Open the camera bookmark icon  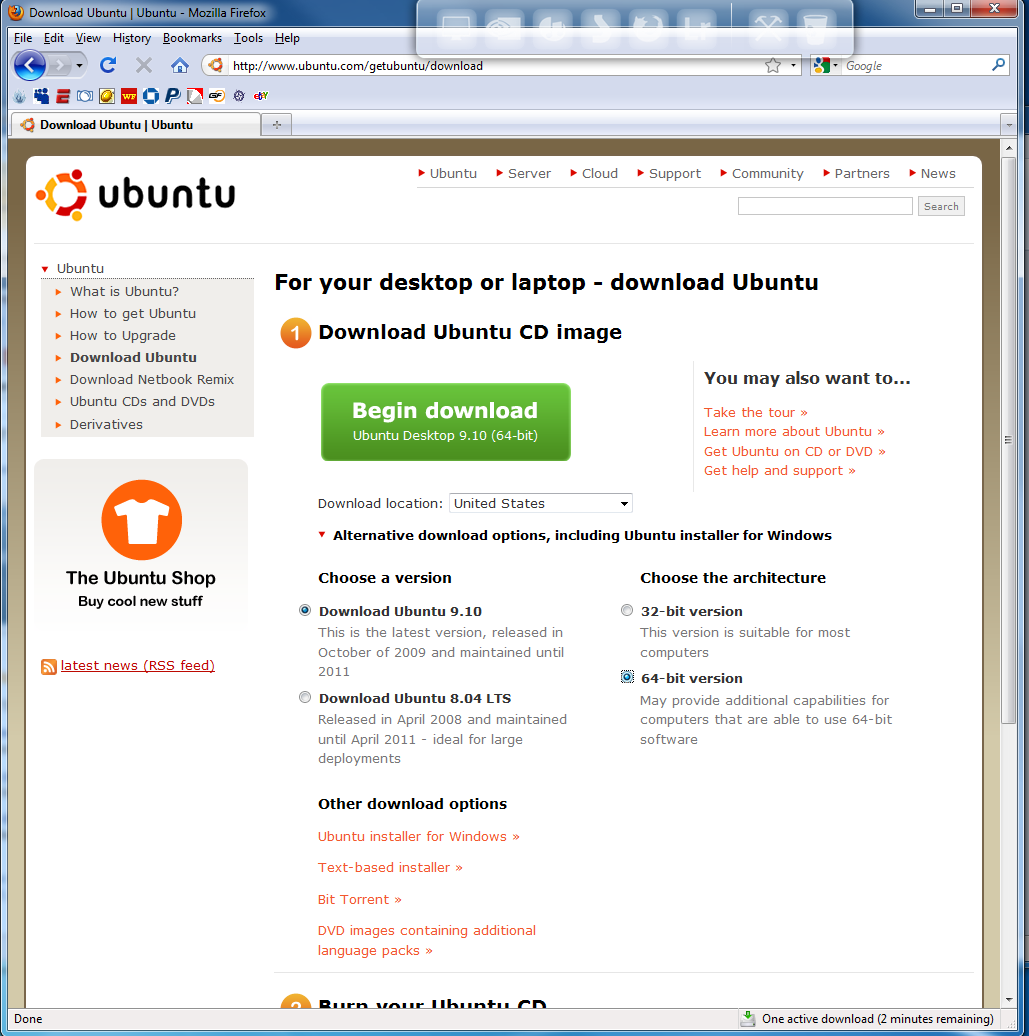(x=85, y=96)
